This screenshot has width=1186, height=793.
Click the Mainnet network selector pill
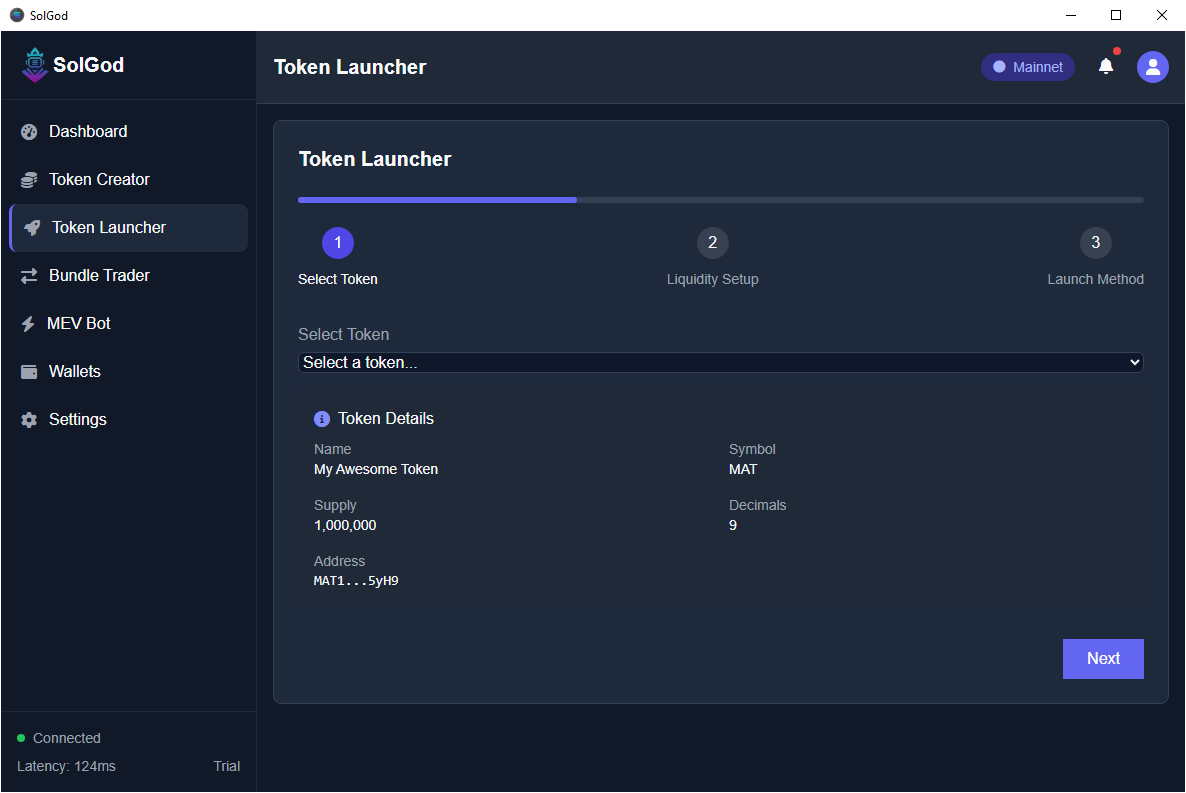[x=1027, y=66]
